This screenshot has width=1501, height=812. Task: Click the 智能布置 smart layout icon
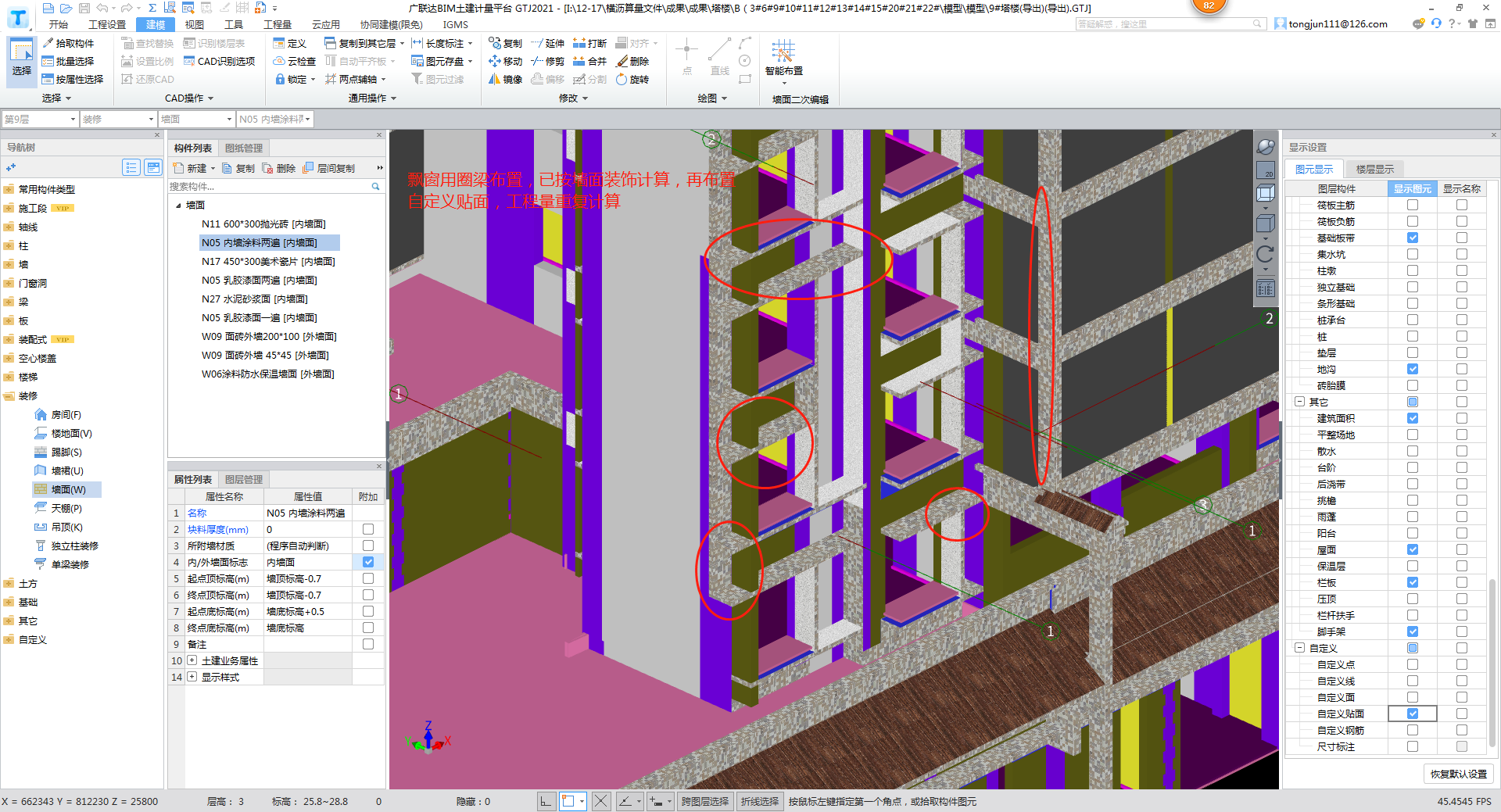pyautogui.click(x=783, y=58)
